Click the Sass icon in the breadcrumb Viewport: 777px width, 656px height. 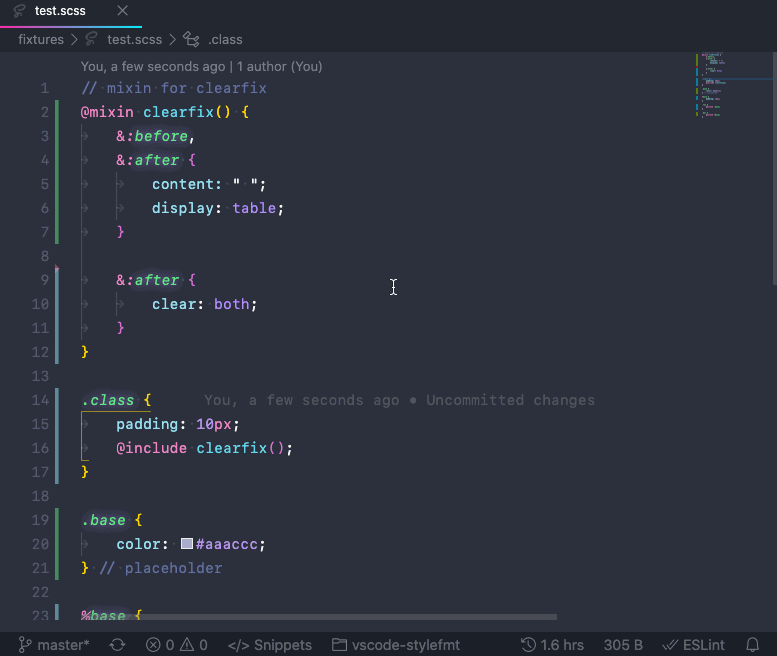click(x=91, y=39)
